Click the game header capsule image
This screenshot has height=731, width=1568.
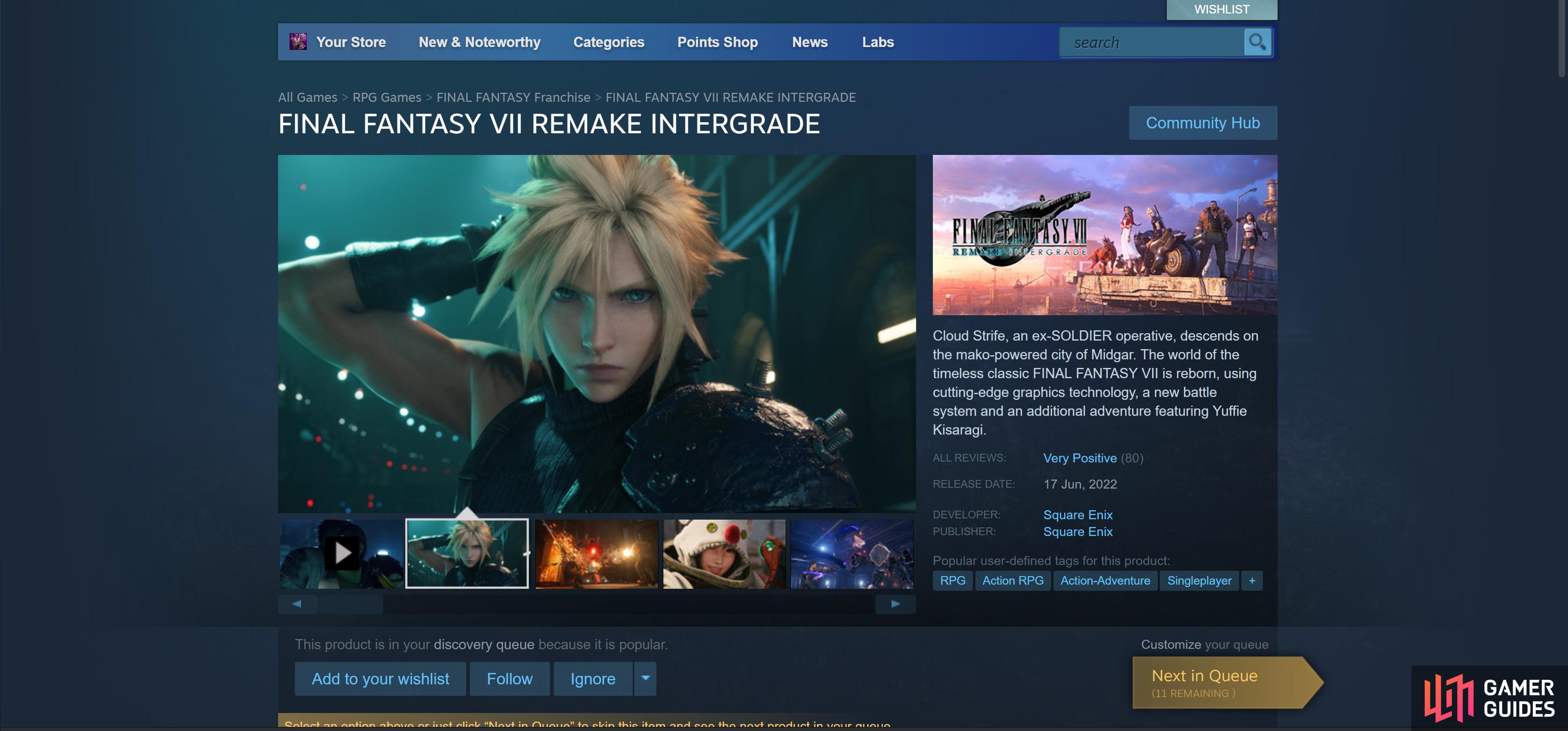pos(1105,235)
